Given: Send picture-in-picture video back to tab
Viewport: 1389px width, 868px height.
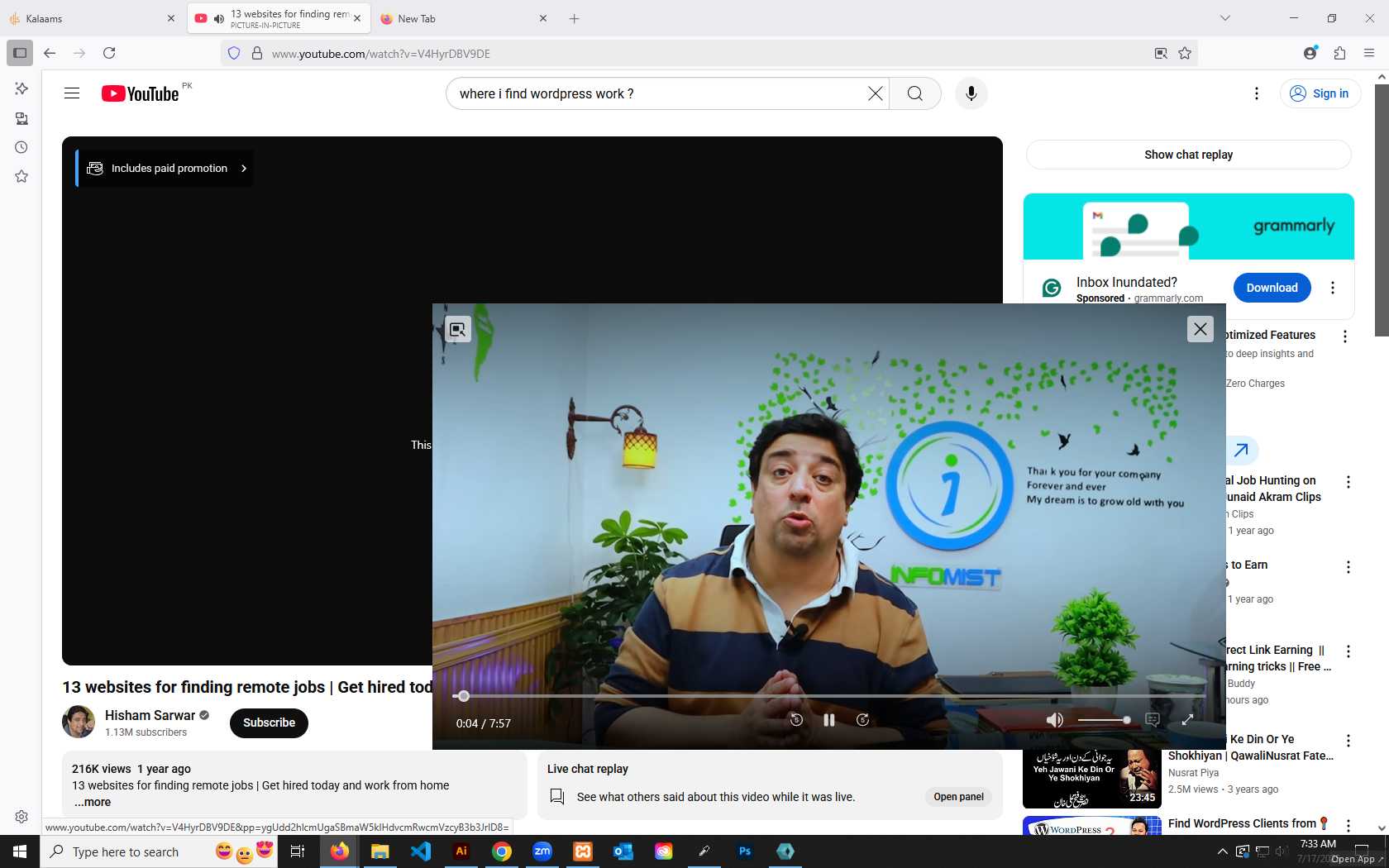Looking at the screenshot, I should click(457, 329).
